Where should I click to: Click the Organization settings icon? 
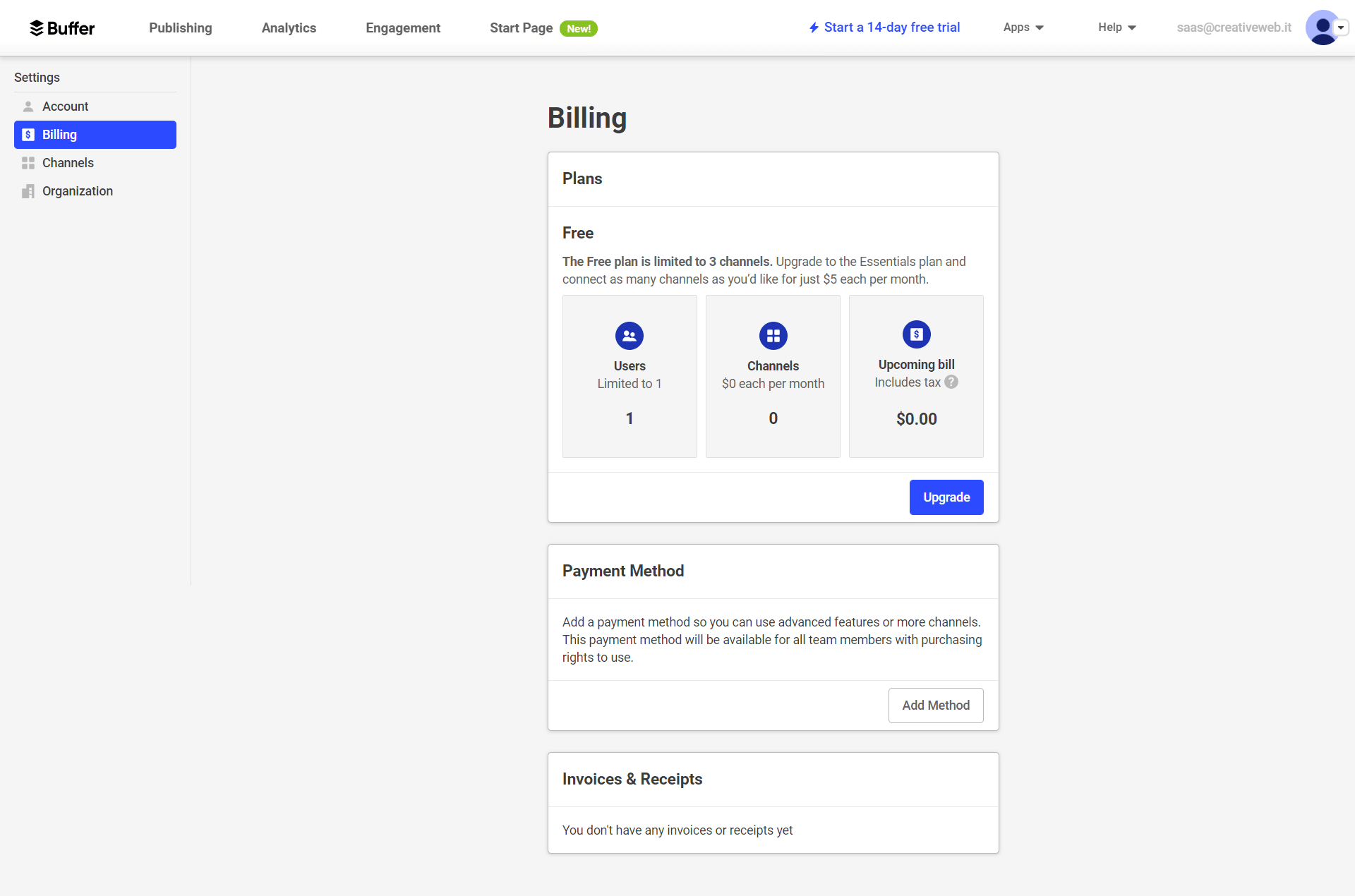(27, 190)
